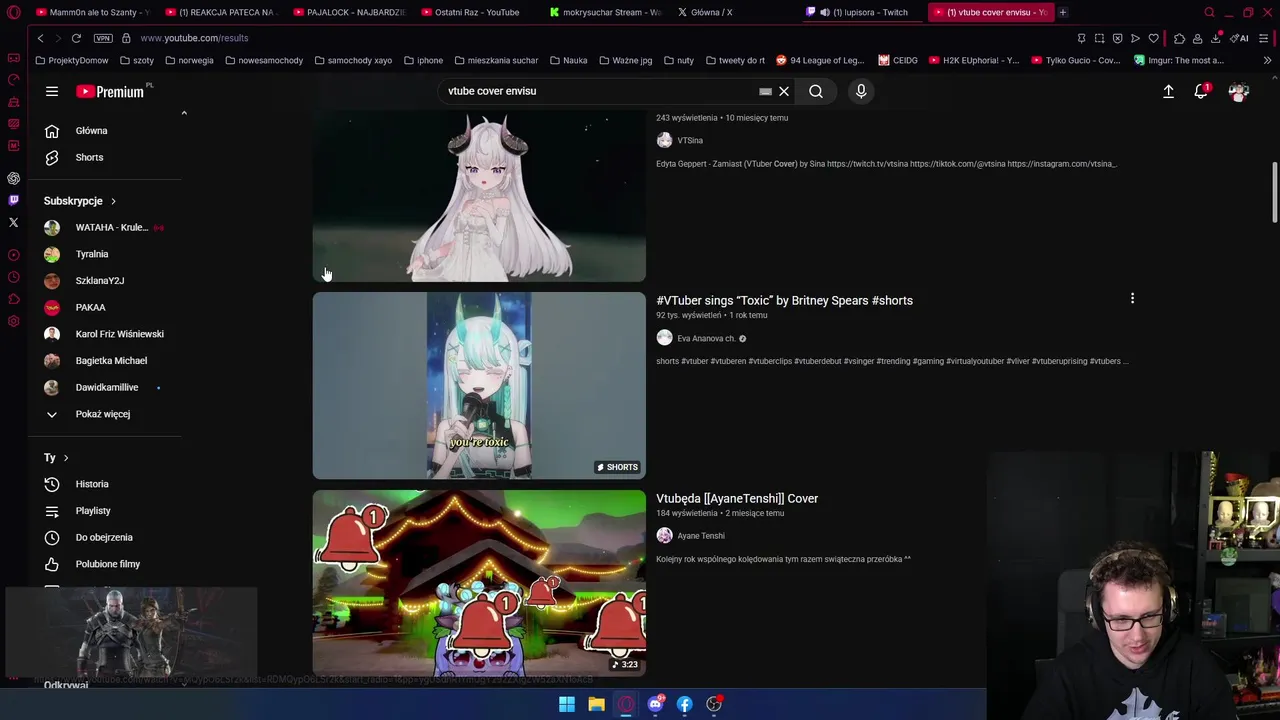Go back with the browser back arrow
The width and height of the screenshot is (1280, 720).
(x=40, y=38)
